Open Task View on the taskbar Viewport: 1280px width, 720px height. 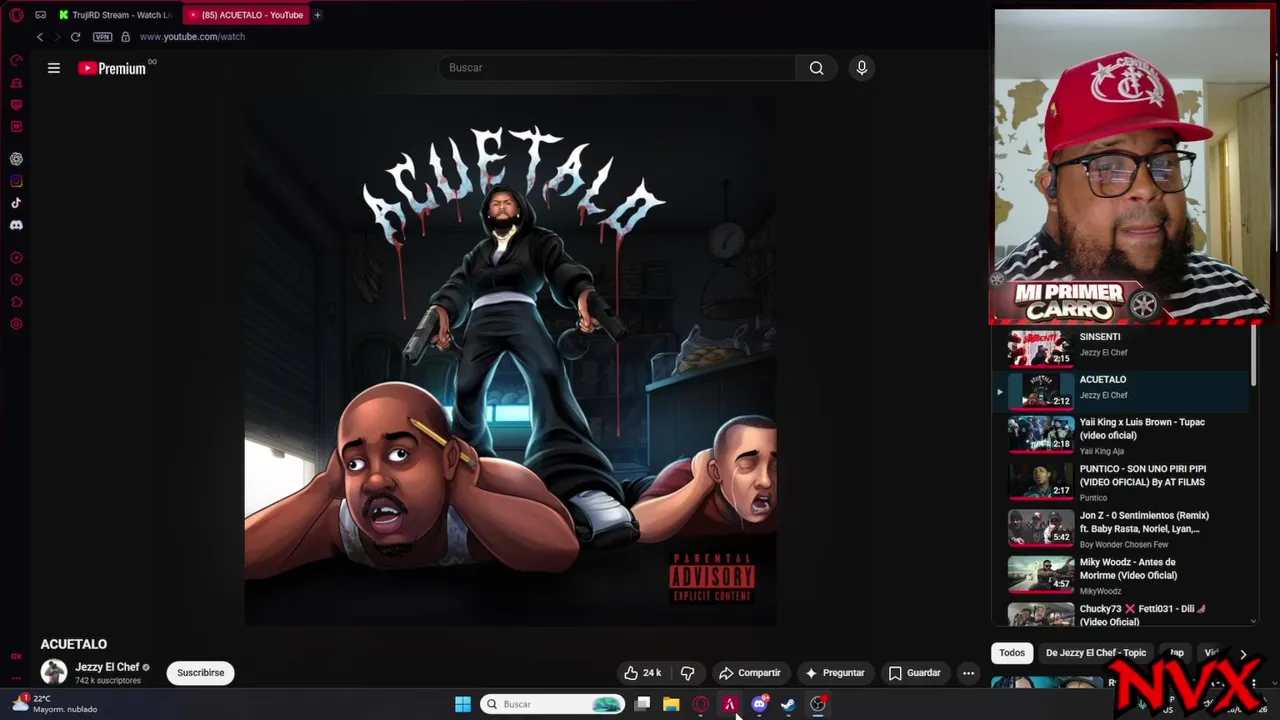pyautogui.click(x=642, y=704)
